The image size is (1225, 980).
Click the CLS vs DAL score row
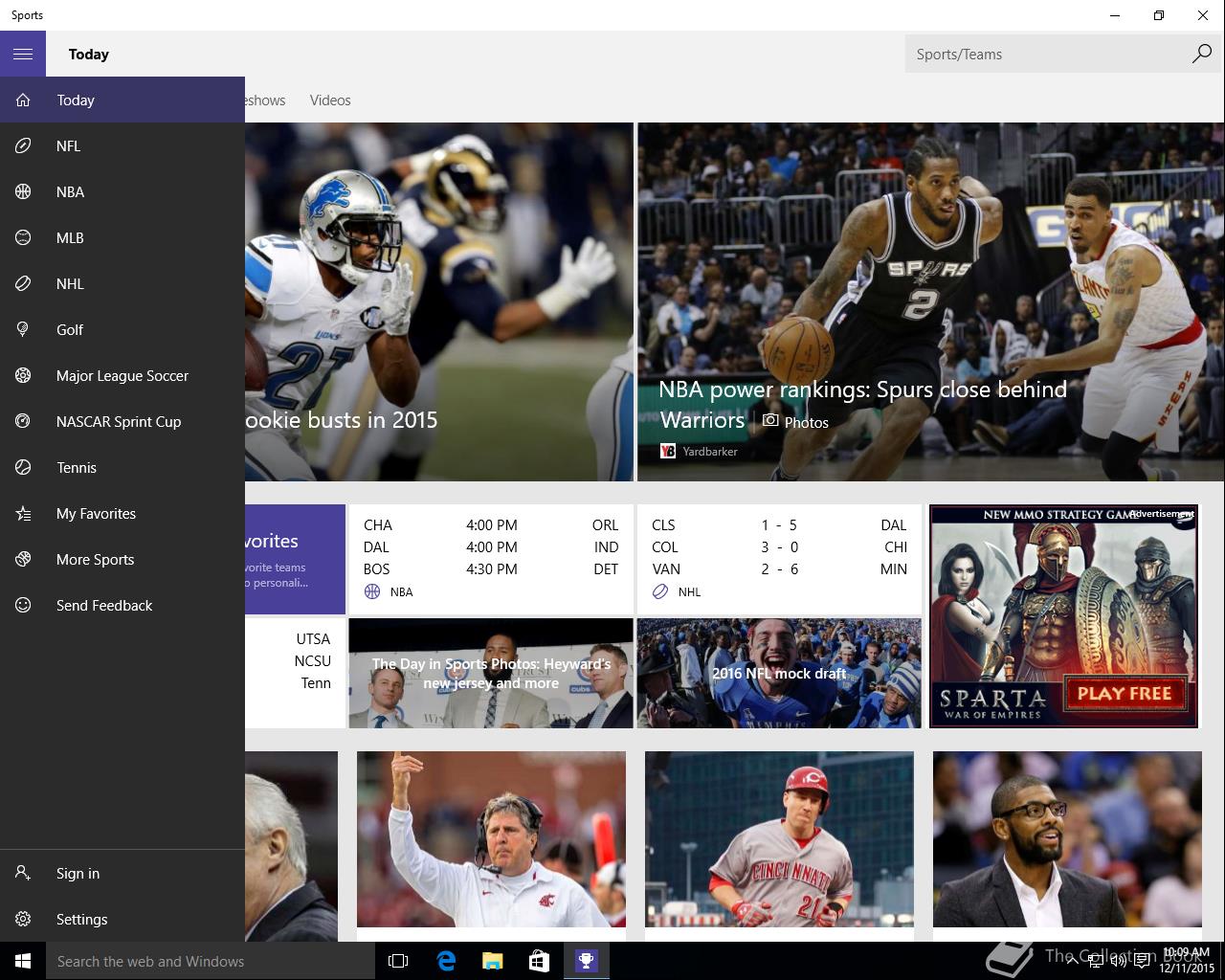[779, 524]
